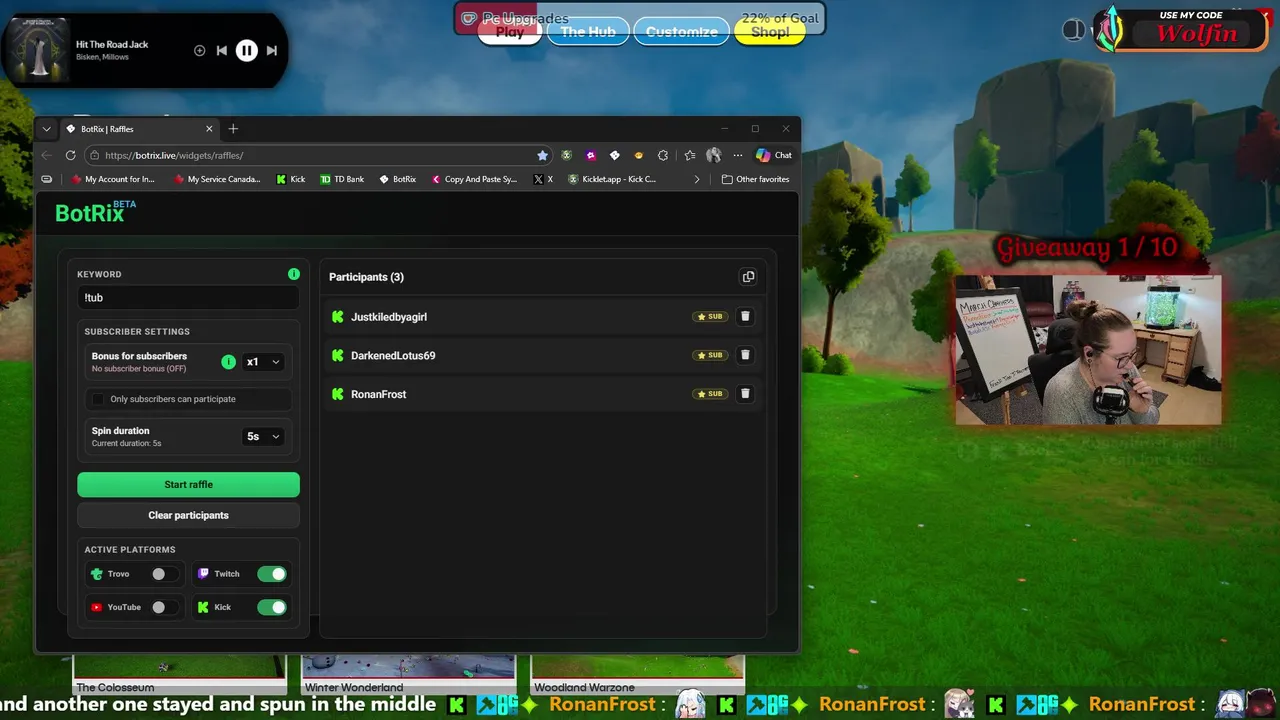Toggle the favorite star in address bar
The height and width of the screenshot is (720, 1280).
pos(542,155)
